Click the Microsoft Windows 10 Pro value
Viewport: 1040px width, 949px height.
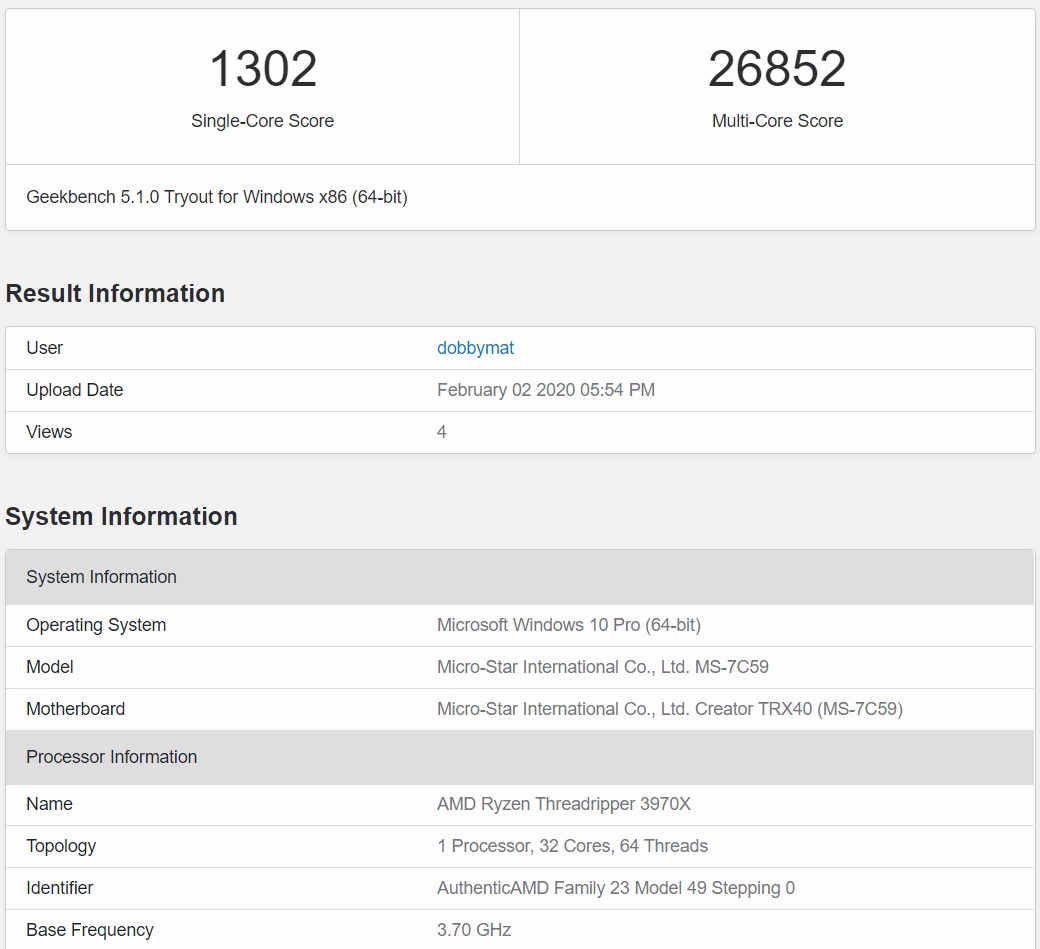coord(568,625)
